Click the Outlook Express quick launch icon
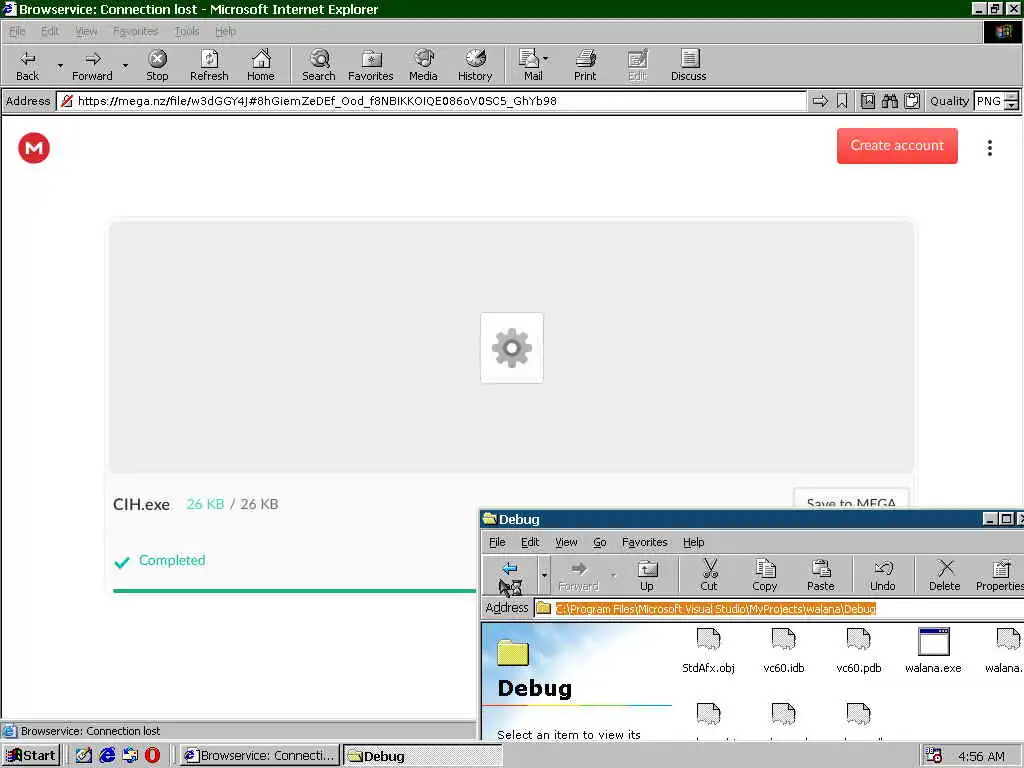Image resolution: width=1024 pixels, height=768 pixels. (x=129, y=756)
